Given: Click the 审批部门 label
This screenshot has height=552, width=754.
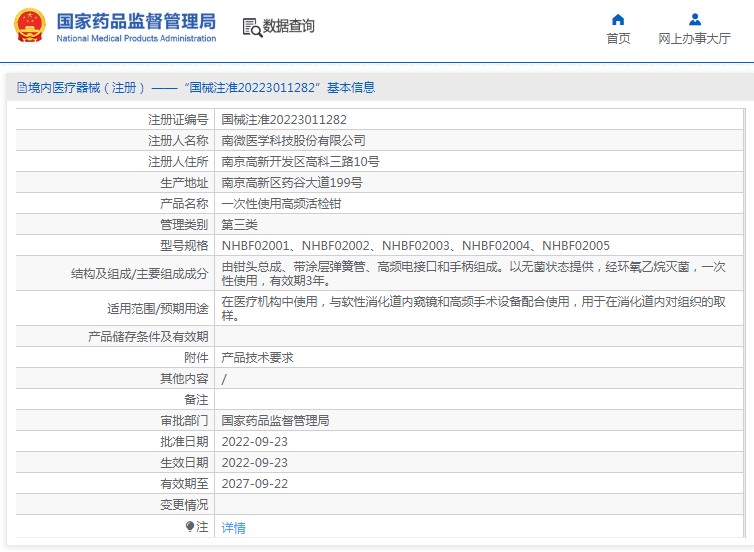Looking at the screenshot, I should (x=184, y=421).
